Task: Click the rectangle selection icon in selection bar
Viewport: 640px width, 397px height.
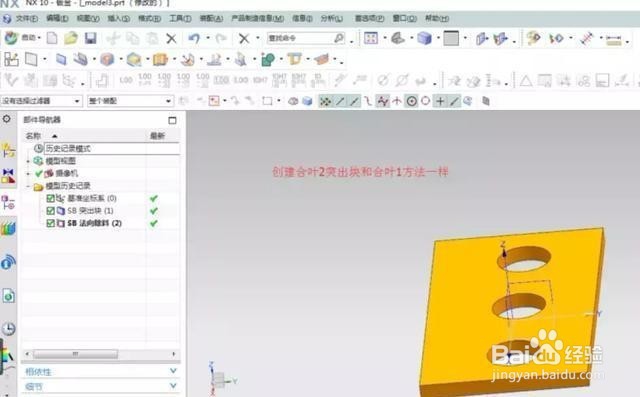Action: (x=267, y=101)
